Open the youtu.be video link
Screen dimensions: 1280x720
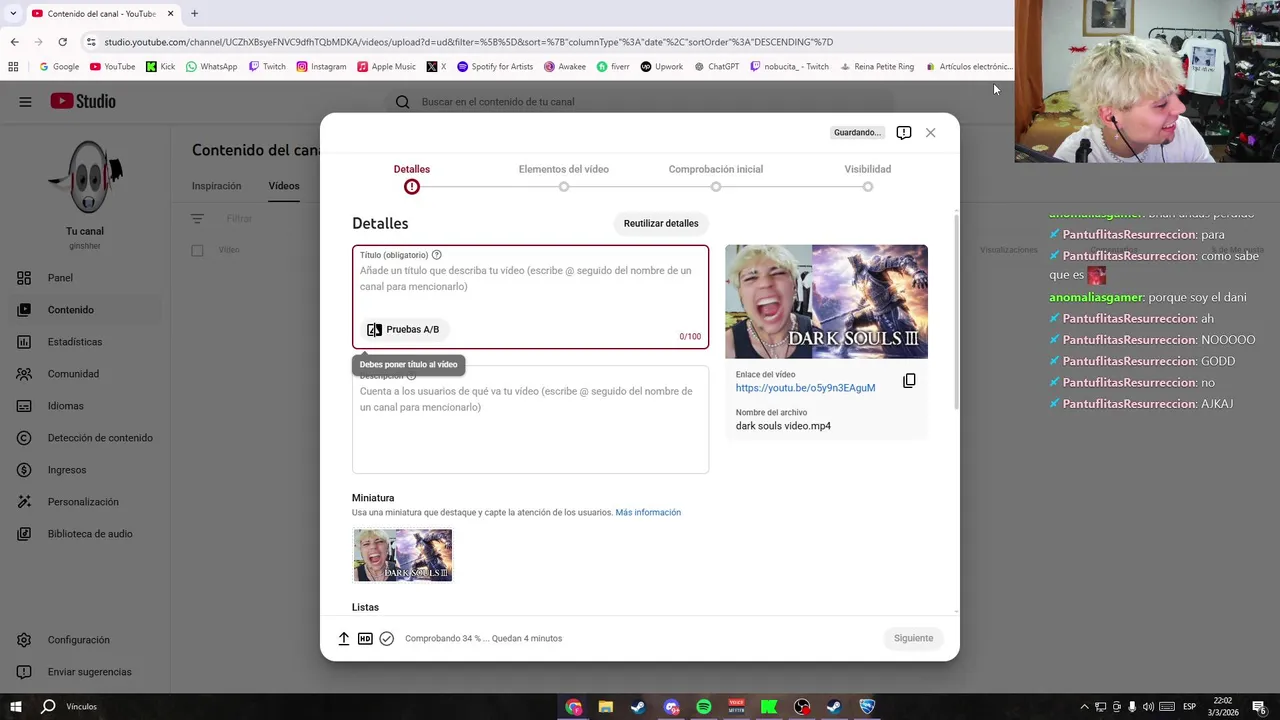click(x=805, y=388)
